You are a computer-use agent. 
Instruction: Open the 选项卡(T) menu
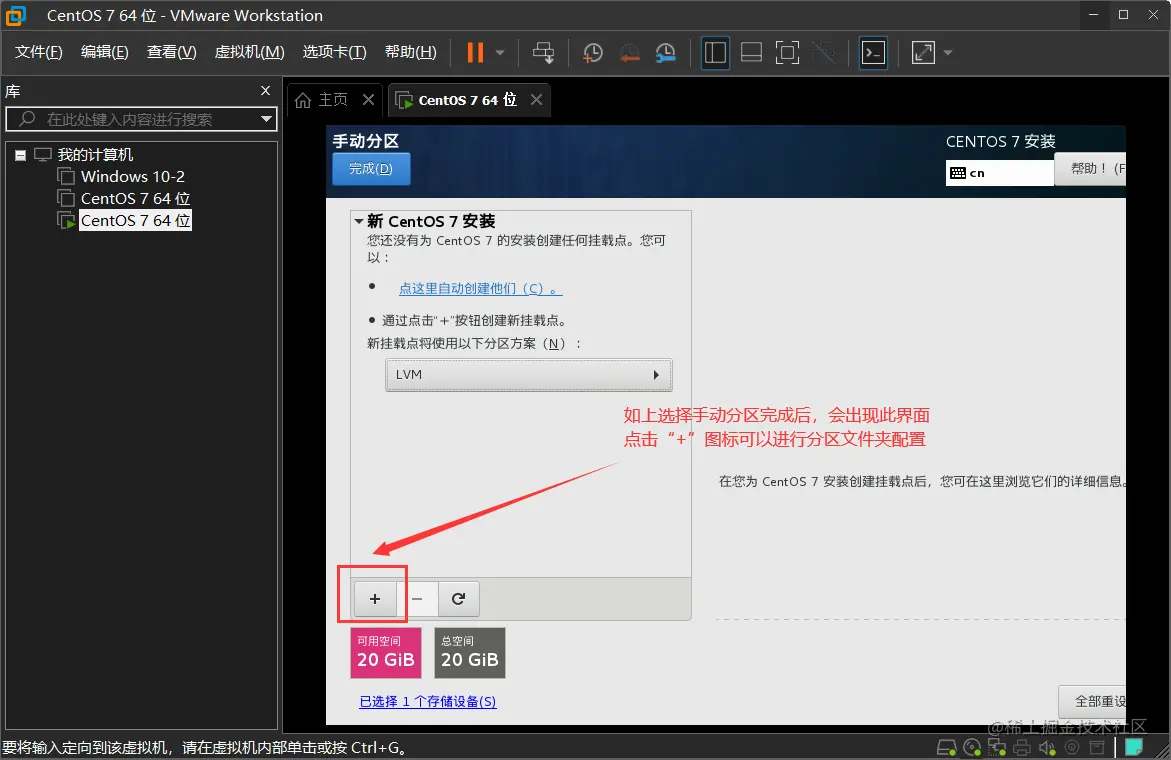[x=335, y=52]
